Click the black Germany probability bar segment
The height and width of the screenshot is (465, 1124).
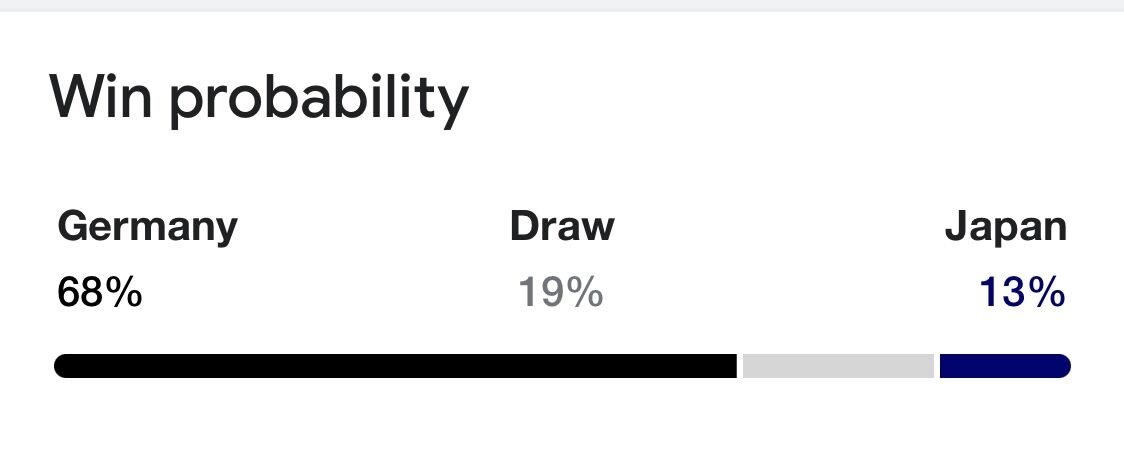[x=395, y=366]
